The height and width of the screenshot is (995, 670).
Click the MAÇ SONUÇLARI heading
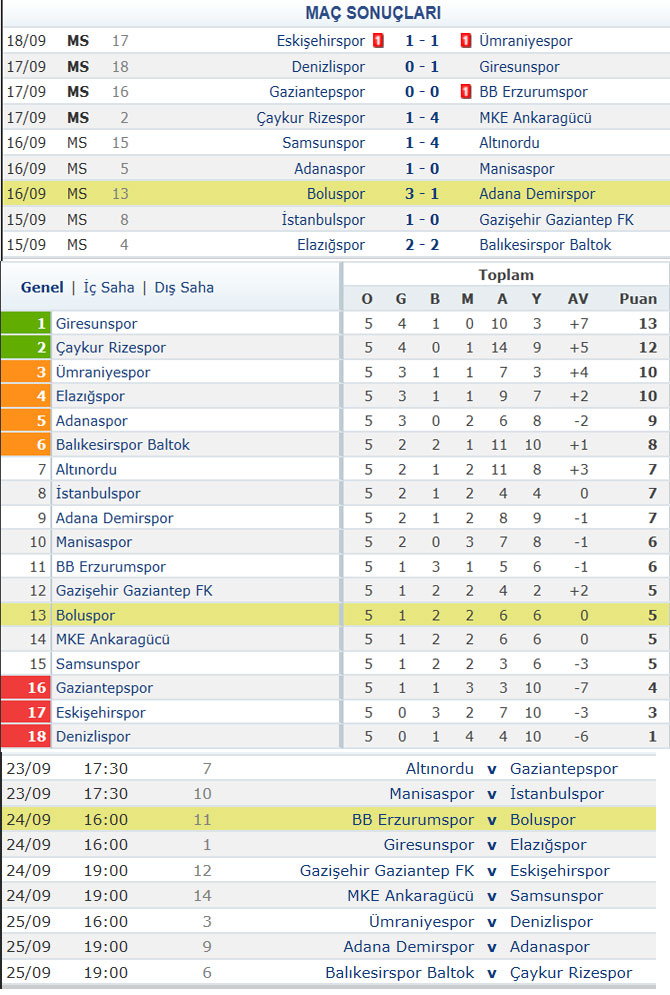(x=373, y=13)
